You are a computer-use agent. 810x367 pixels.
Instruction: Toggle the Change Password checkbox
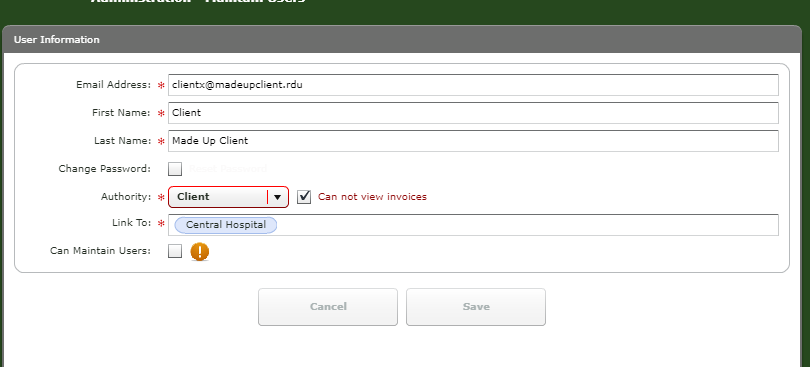pos(175,169)
